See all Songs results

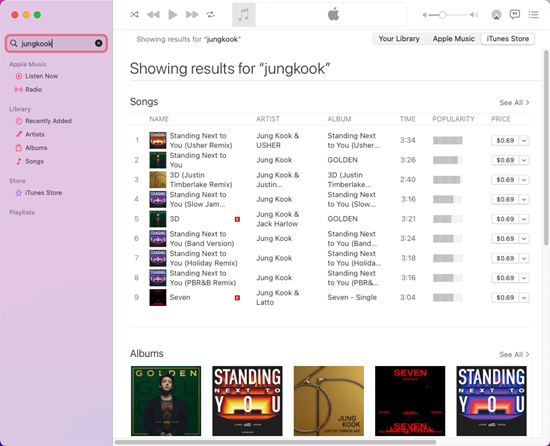514,103
